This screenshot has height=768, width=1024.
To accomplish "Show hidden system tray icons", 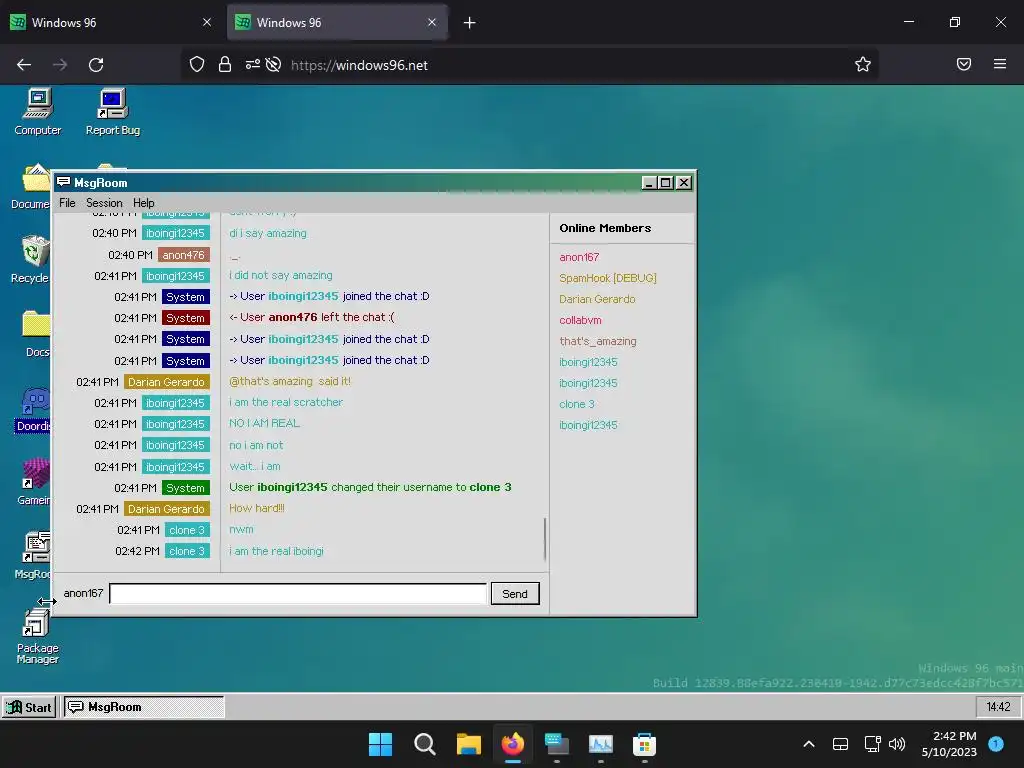I will pos(808,744).
